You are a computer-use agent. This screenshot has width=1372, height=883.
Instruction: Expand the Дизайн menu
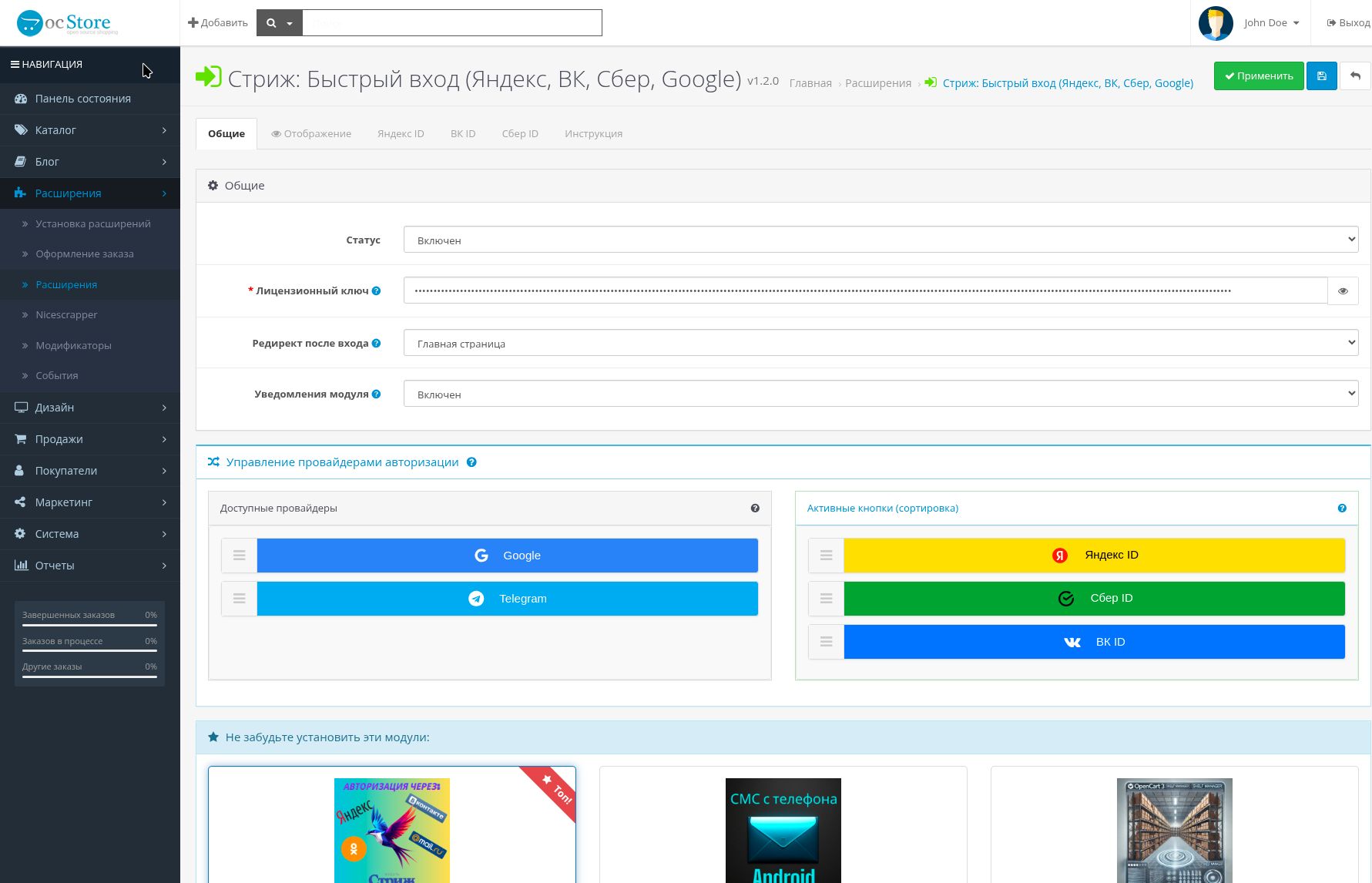tap(90, 408)
